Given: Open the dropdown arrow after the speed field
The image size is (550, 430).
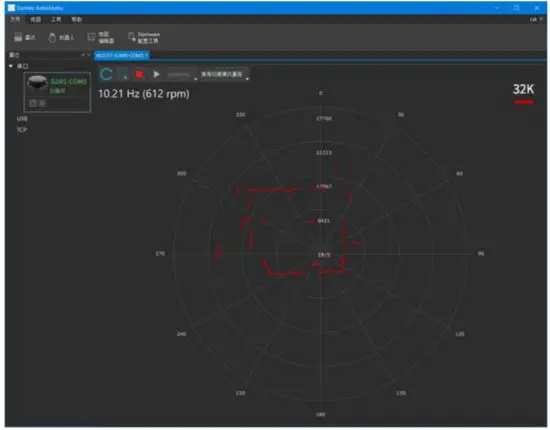Looking at the screenshot, I should pyautogui.click(x=196, y=79).
